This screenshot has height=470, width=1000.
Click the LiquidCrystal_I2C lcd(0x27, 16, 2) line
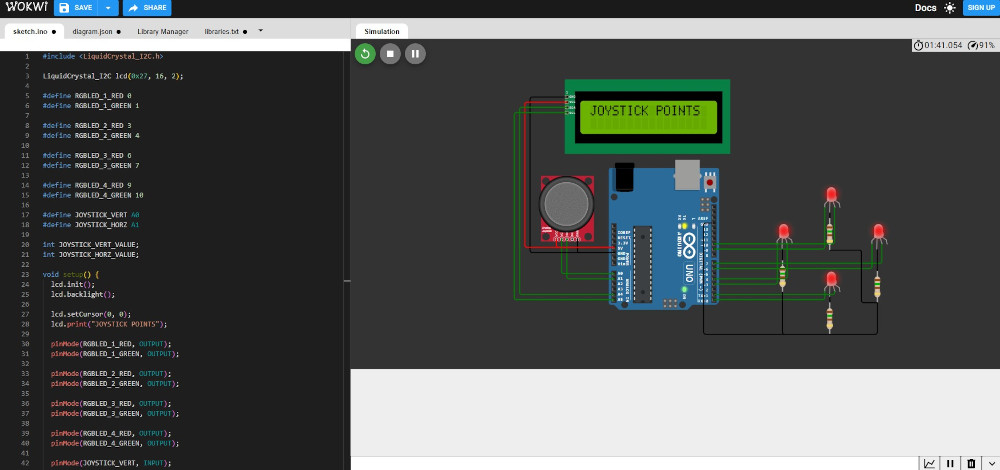(113, 76)
